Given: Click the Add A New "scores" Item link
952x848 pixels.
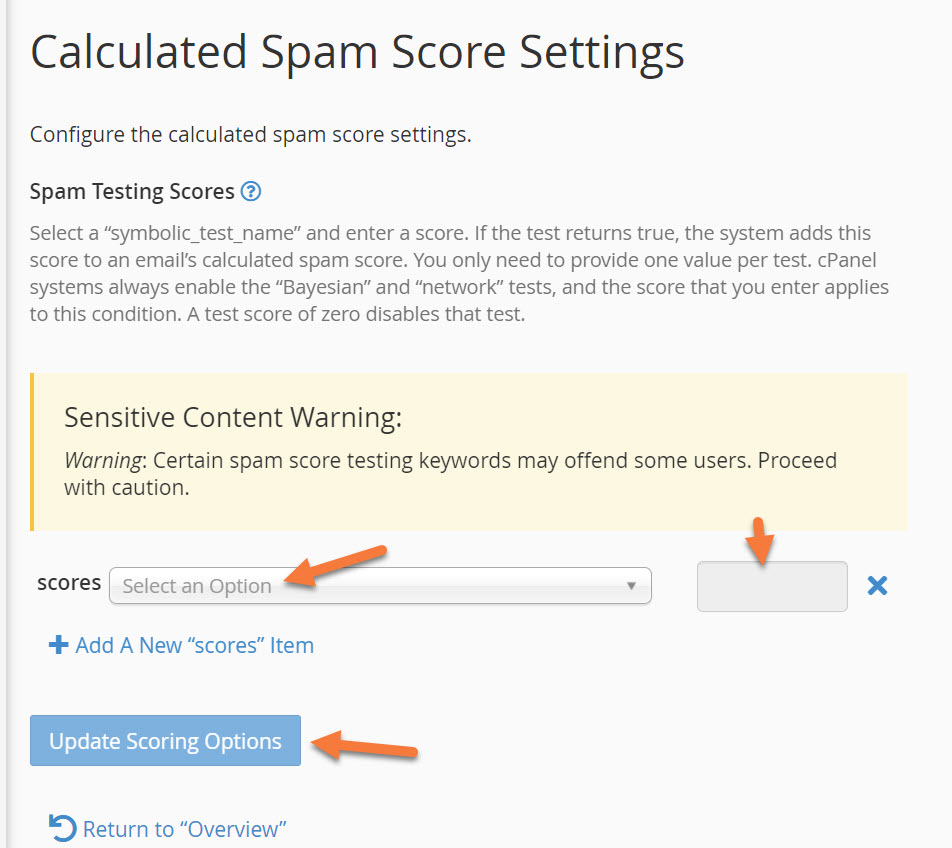Looking at the screenshot, I should tap(194, 645).
